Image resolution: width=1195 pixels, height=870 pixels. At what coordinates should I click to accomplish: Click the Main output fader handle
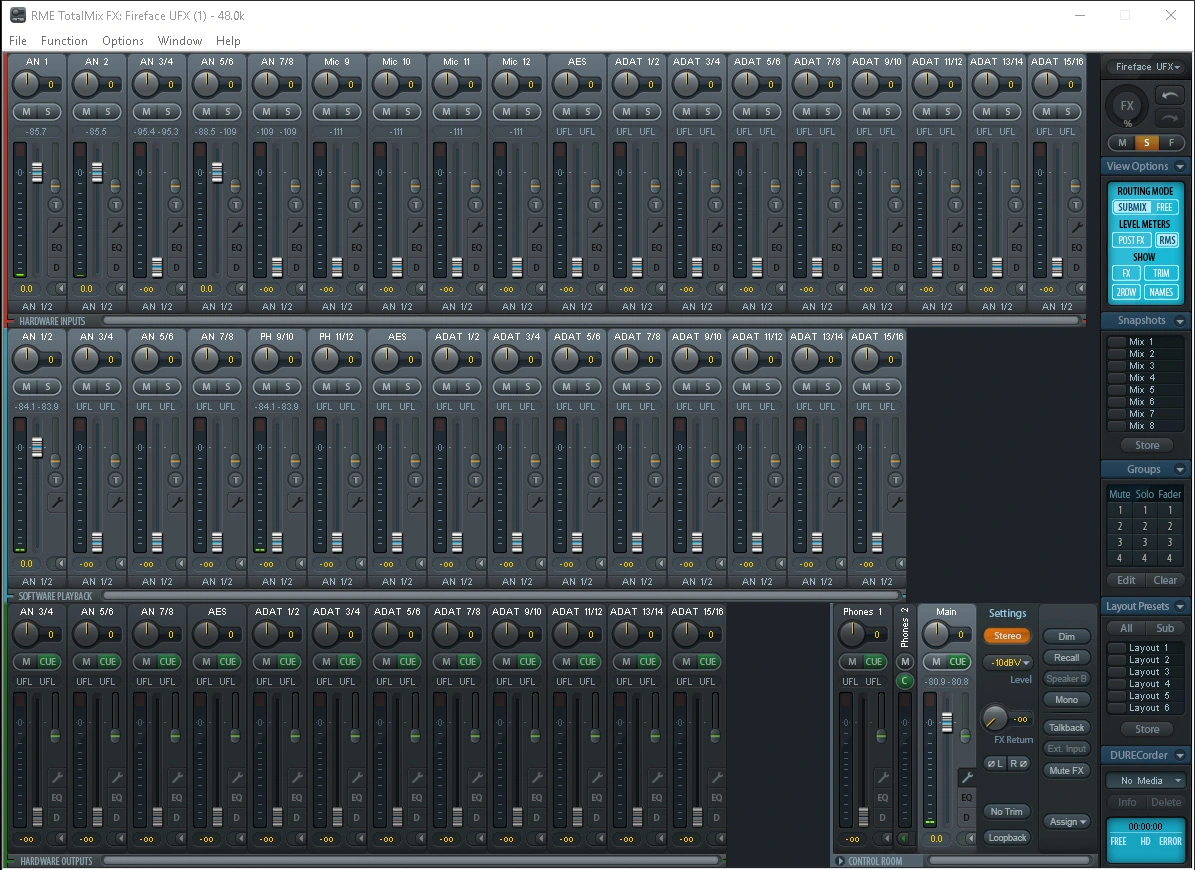[947, 722]
